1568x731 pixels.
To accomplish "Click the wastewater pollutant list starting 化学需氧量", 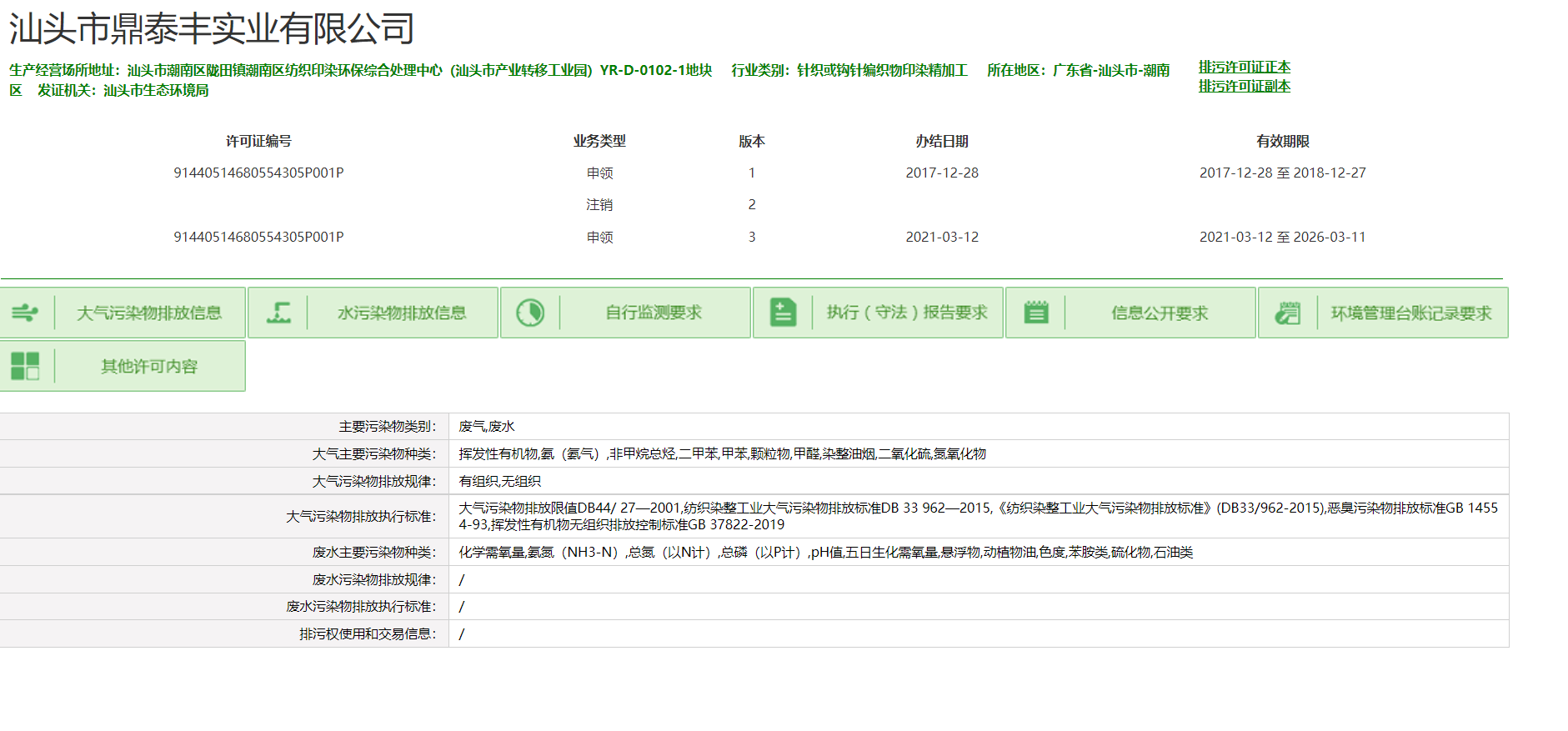I will [x=826, y=553].
